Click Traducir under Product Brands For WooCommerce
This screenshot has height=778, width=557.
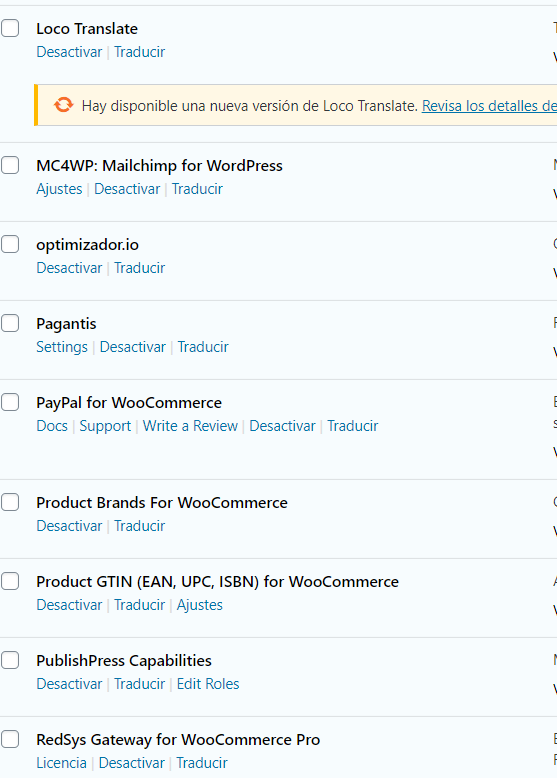click(139, 526)
